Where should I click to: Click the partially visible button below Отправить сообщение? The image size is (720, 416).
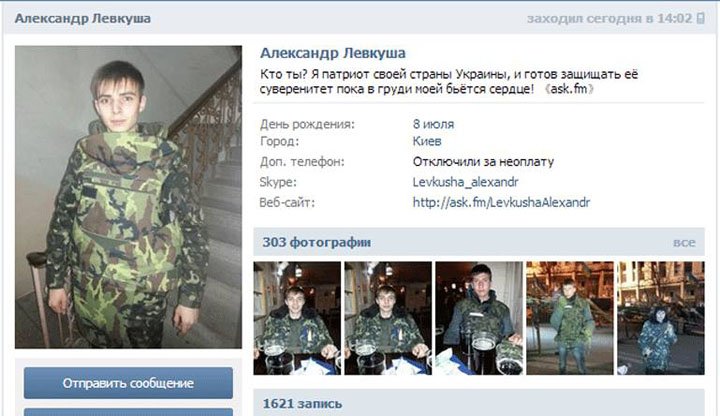(128, 412)
